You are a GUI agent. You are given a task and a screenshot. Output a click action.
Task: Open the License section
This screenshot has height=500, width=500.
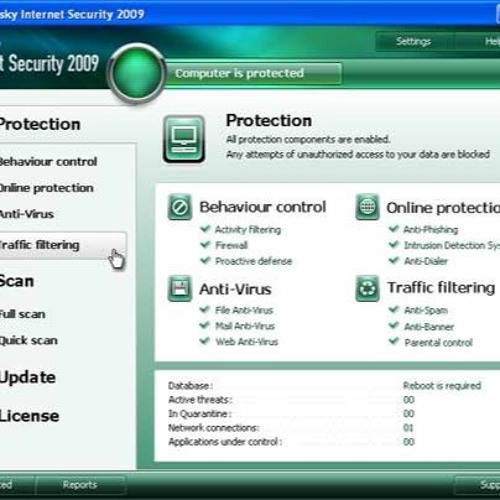point(29,416)
